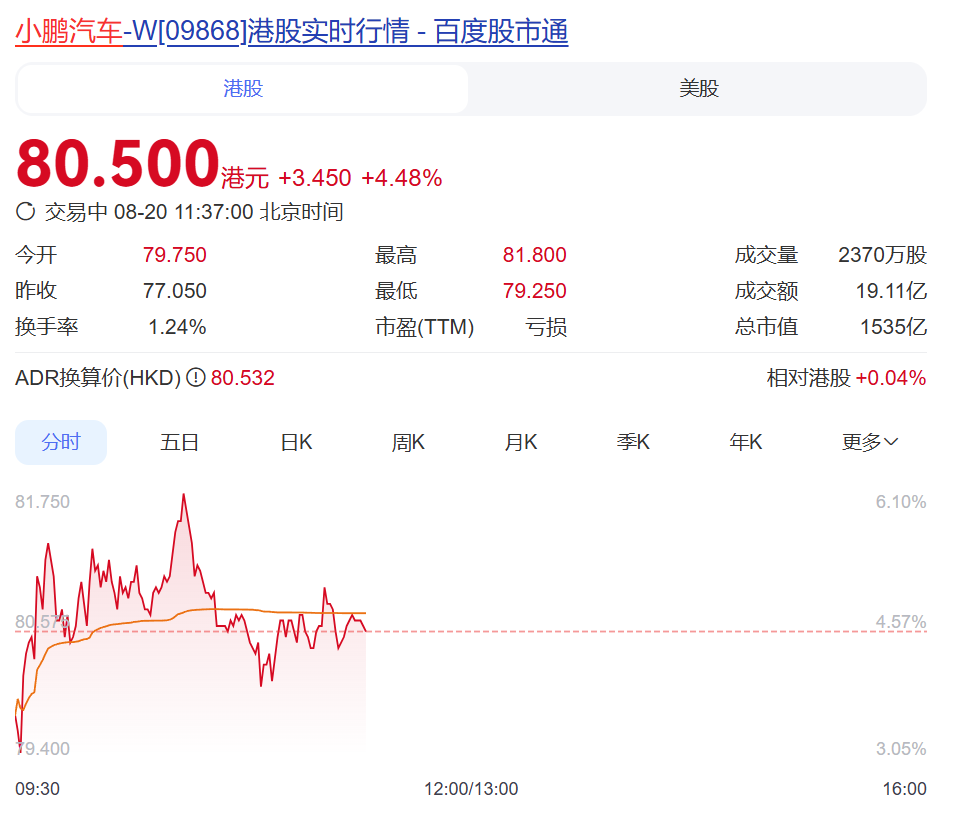Switch to the 五日 chart view

coord(179,441)
